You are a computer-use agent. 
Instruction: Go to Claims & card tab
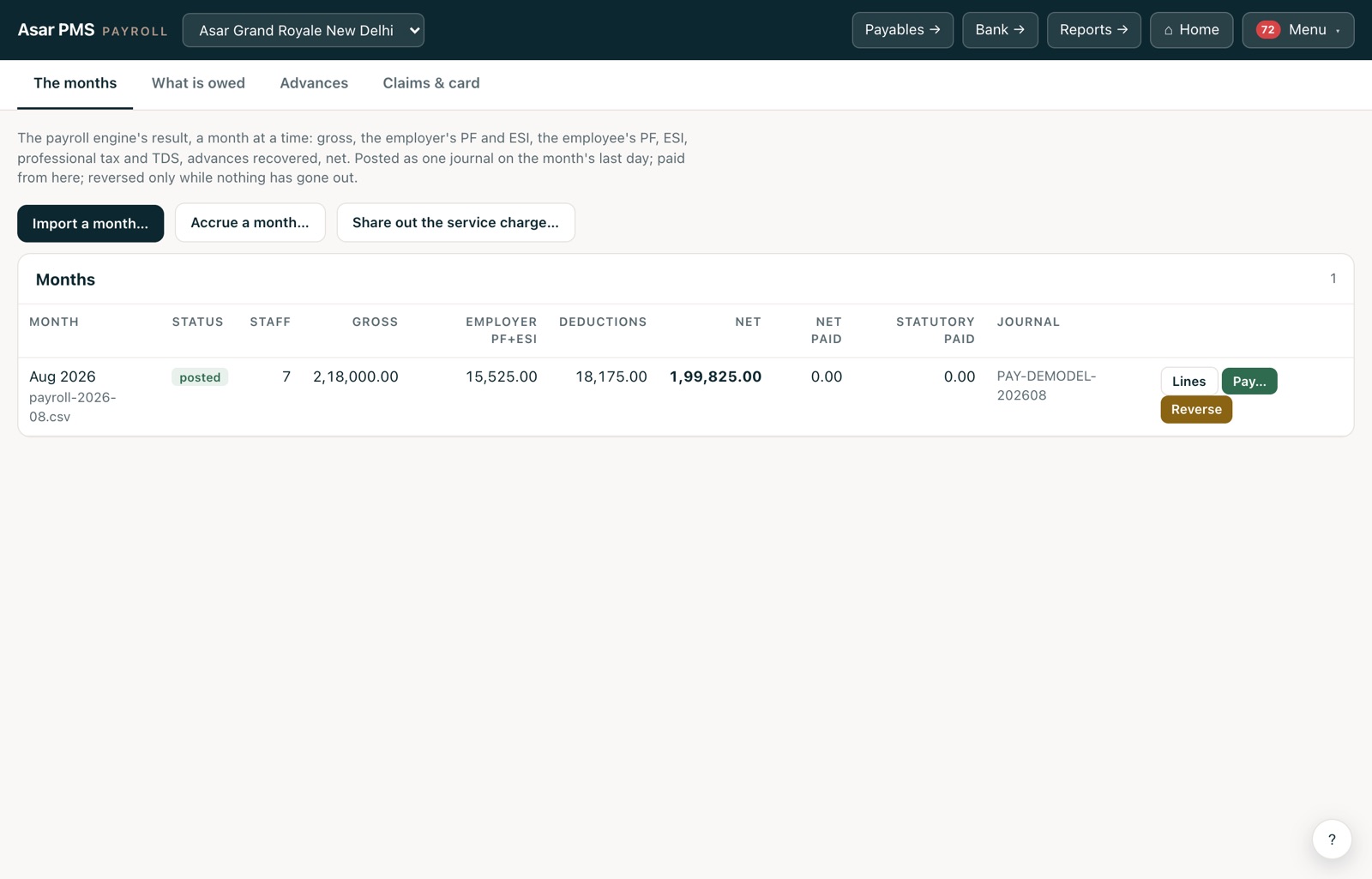(x=431, y=83)
